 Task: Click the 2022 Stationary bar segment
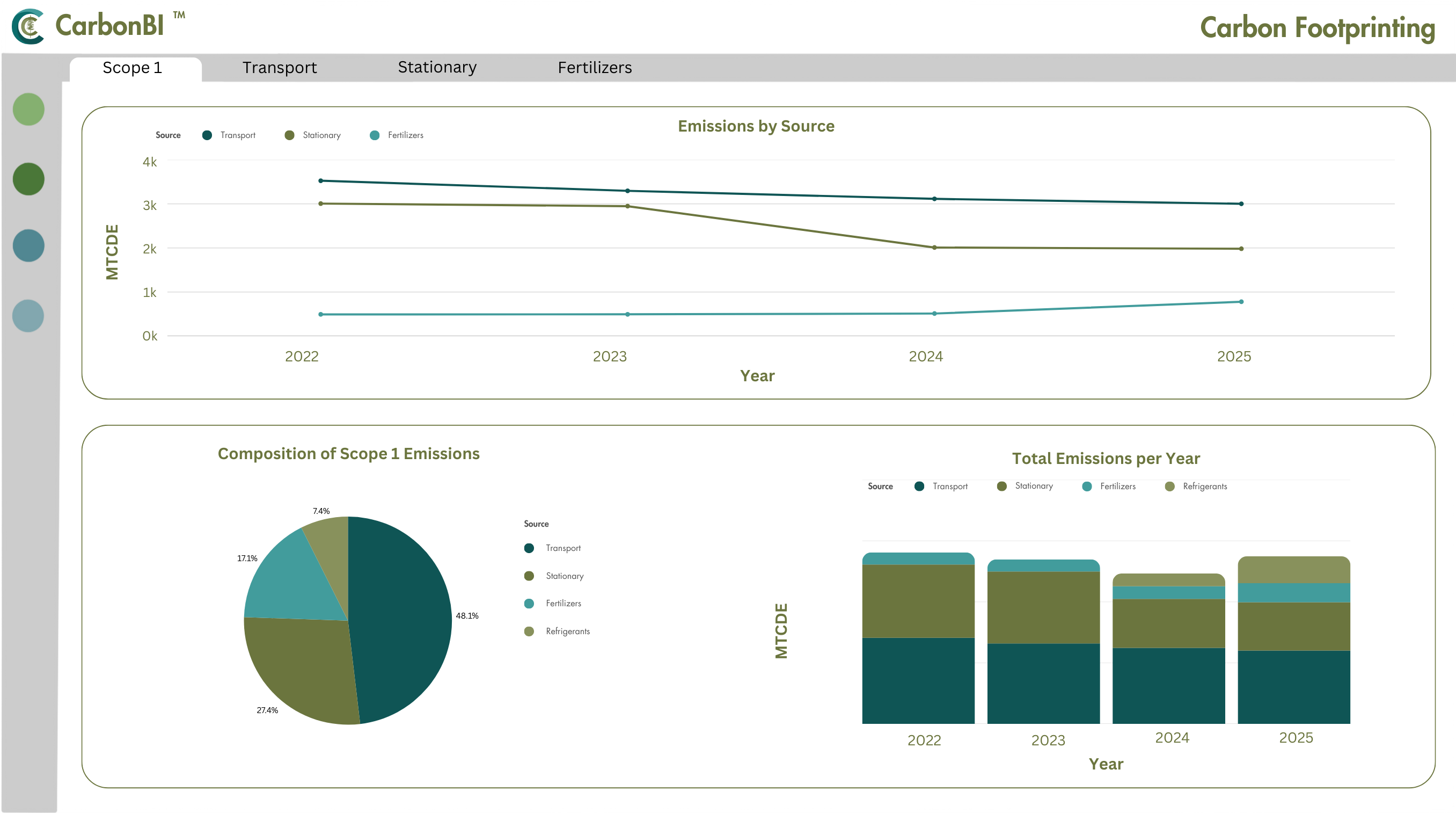(918, 600)
